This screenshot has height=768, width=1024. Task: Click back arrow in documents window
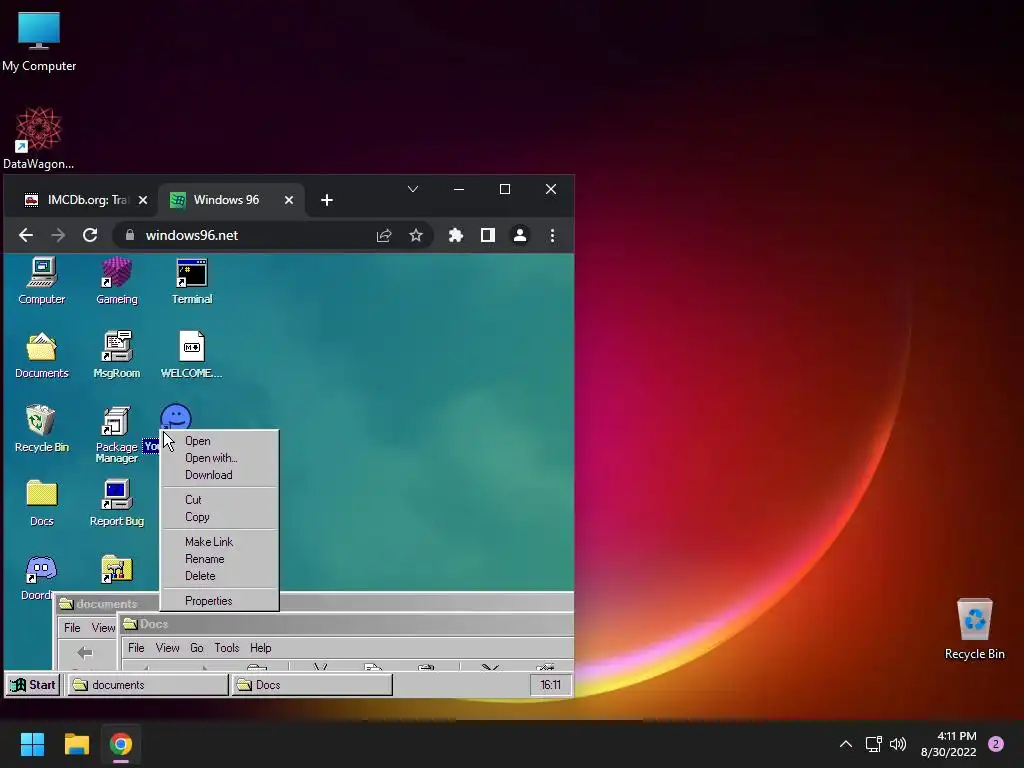[x=85, y=652]
